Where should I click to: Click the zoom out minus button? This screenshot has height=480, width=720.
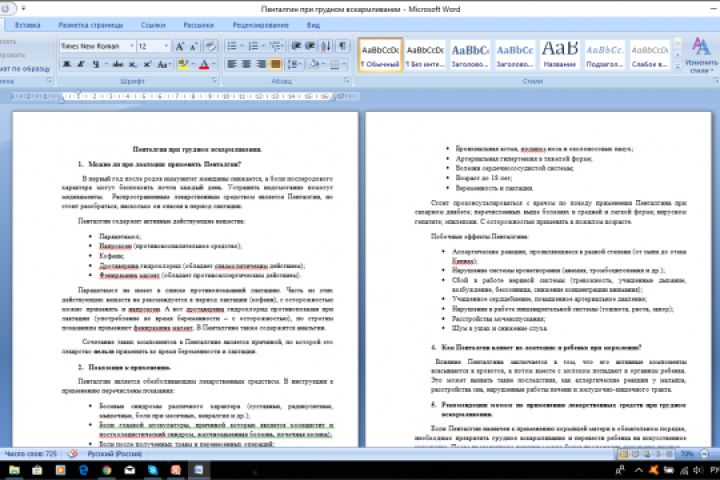click(x=705, y=454)
